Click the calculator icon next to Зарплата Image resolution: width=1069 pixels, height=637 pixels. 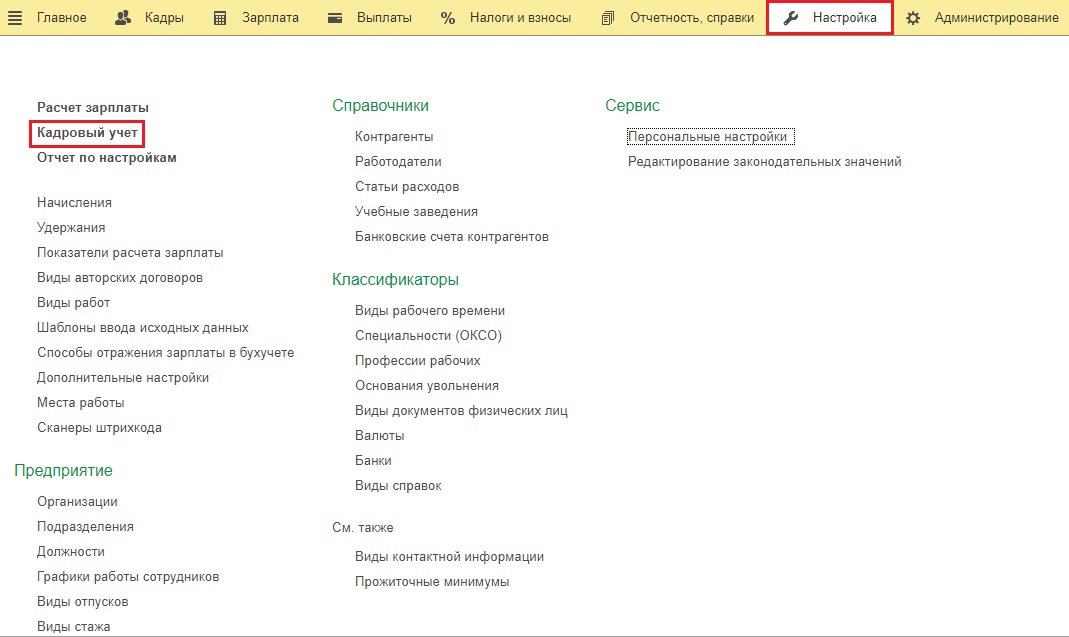point(221,18)
